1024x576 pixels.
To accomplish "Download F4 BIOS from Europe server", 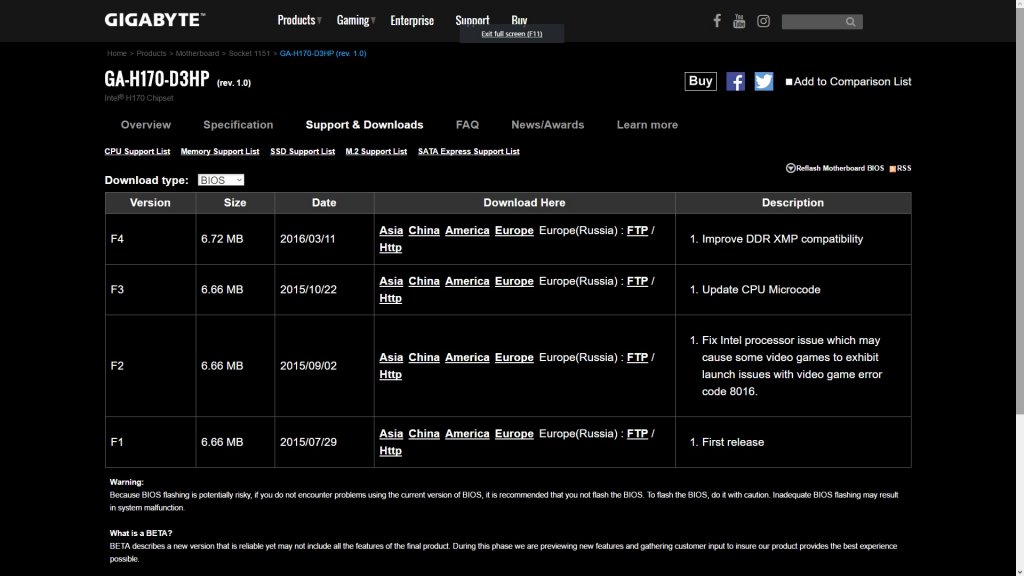I will coord(514,231).
